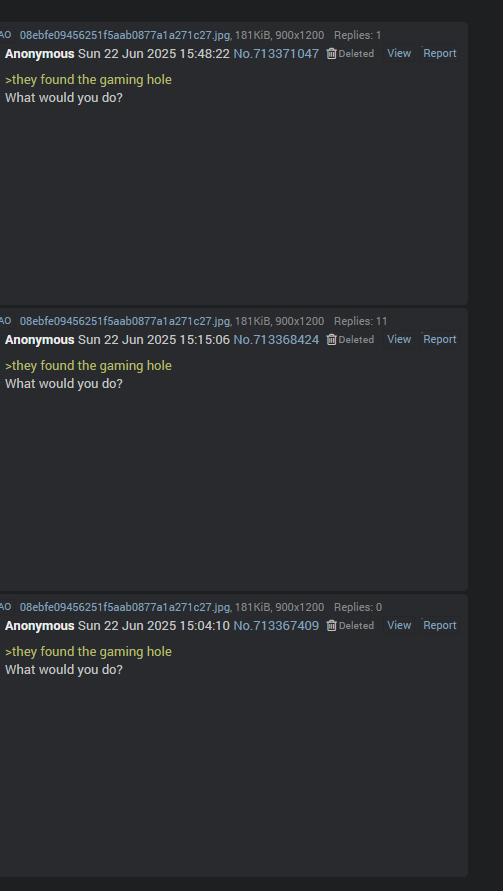
Task: Open post number No.713368424 link
Action: (x=276, y=339)
